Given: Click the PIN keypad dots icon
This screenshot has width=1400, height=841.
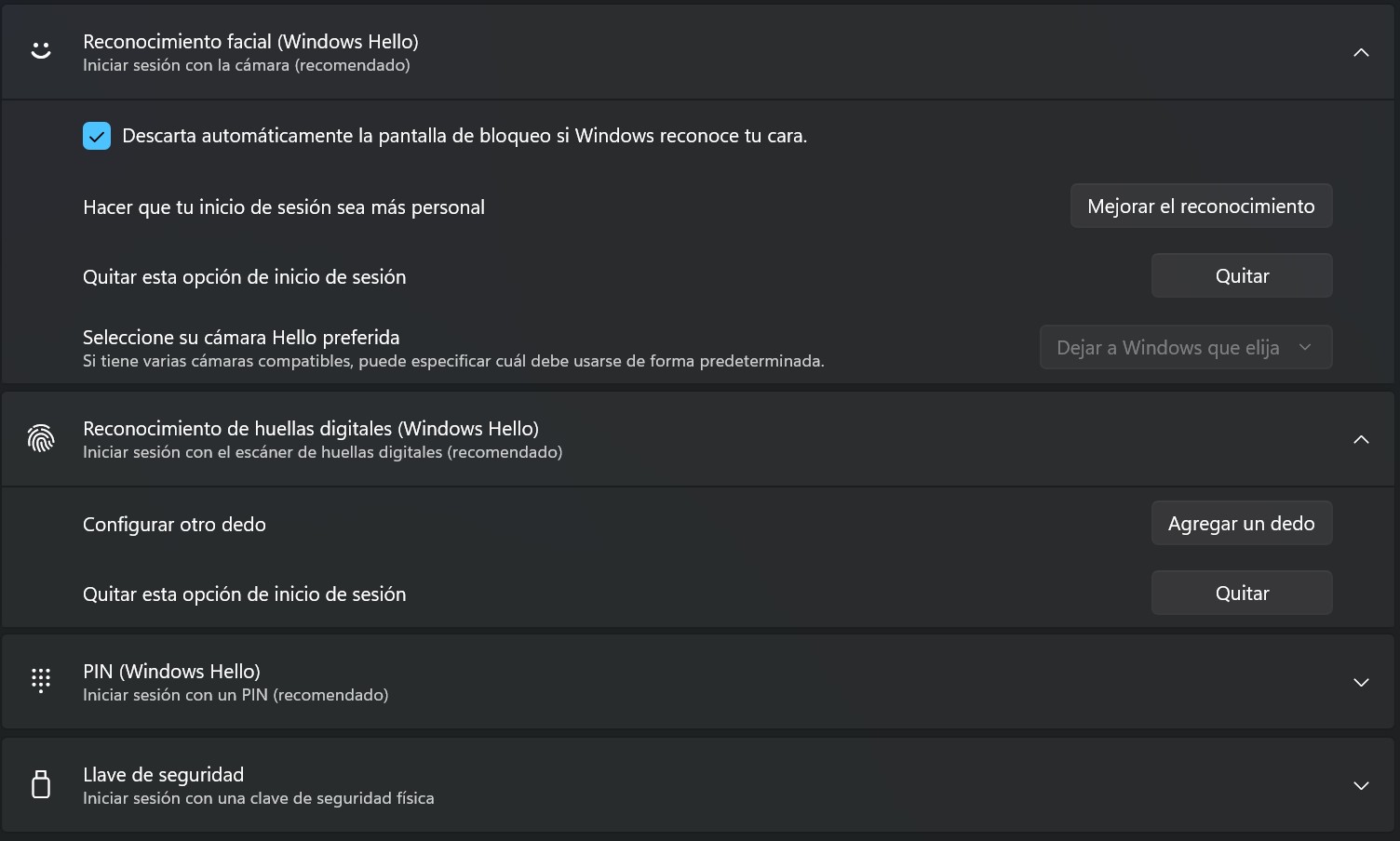Looking at the screenshot, I should [41, 681].
